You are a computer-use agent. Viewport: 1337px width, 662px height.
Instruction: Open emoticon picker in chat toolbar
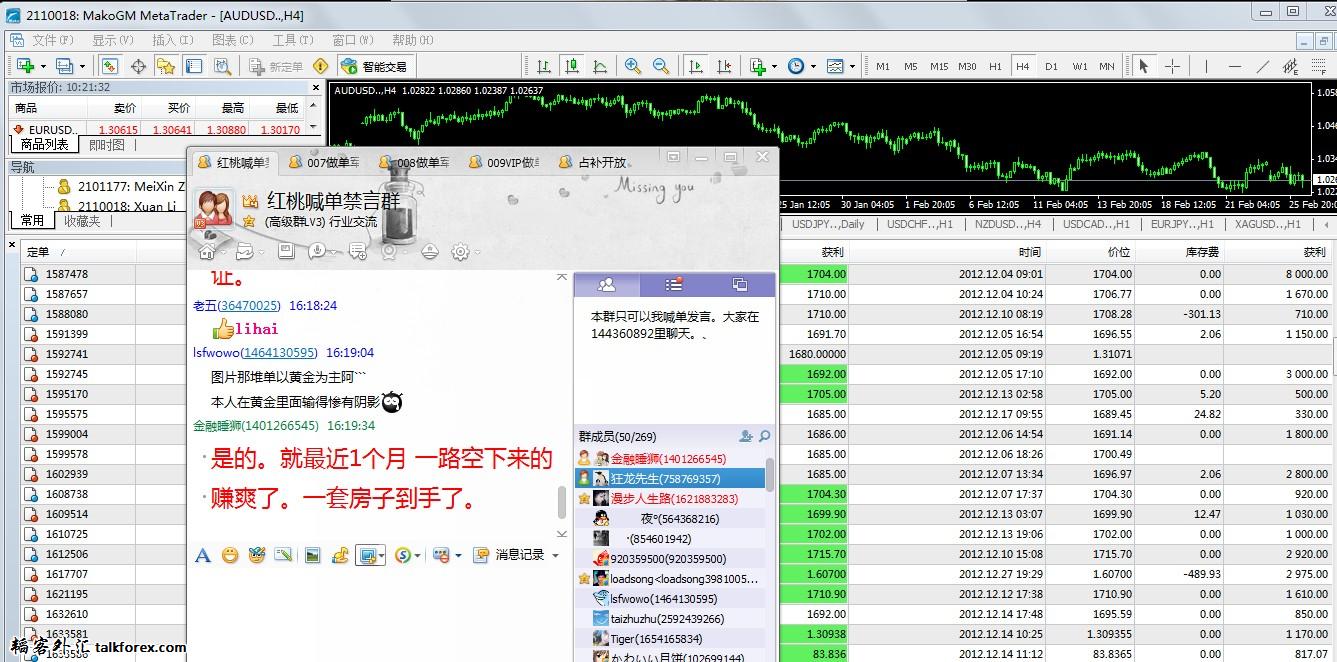[x=230, y=555]
